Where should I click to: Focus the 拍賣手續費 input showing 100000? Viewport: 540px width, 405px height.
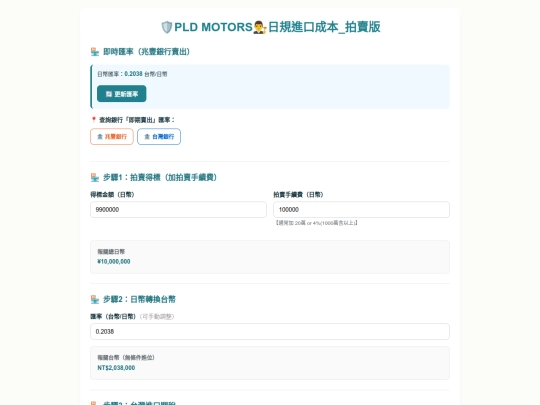pyautogui.click(x=362, y=209)
